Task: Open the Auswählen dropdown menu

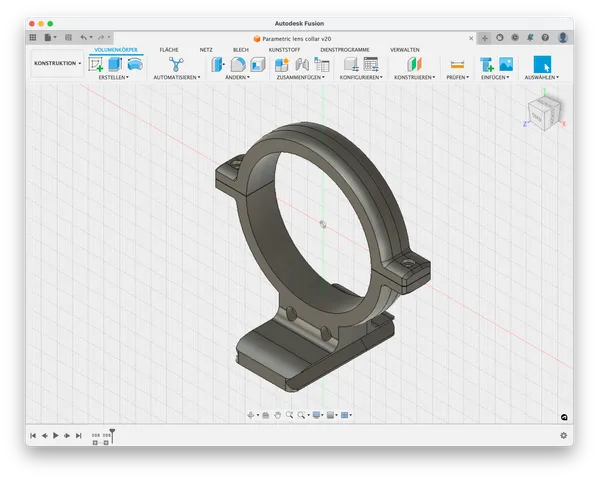Action: [541, 77]
